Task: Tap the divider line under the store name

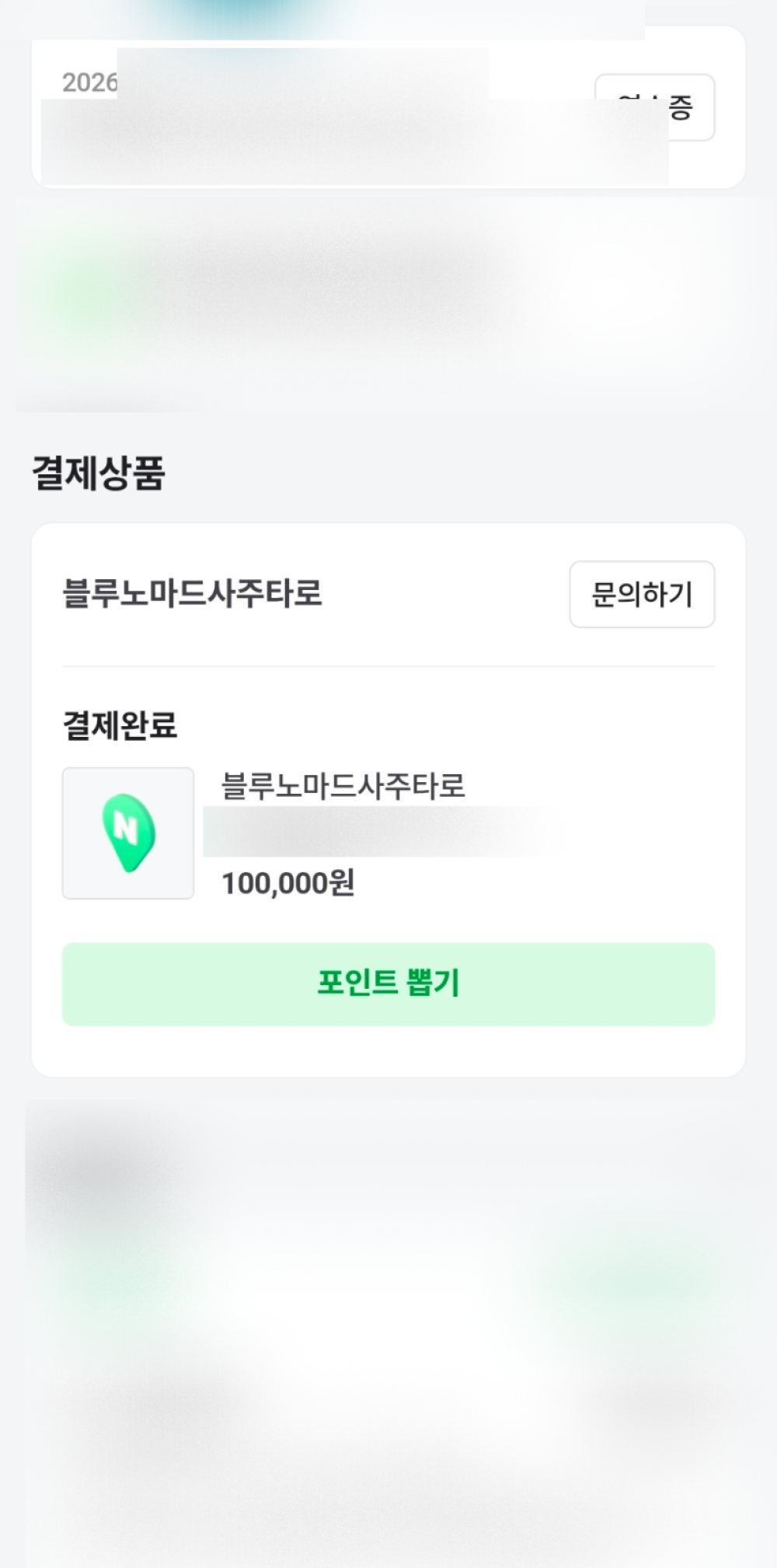Action: click(x=388, y=666)
